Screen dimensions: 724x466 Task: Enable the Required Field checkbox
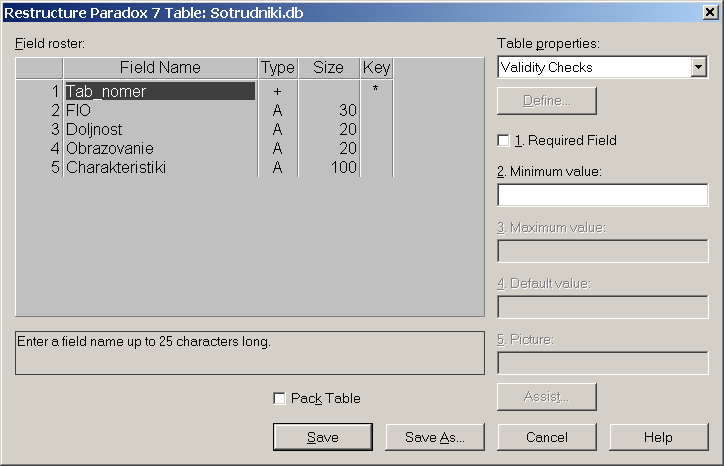click(x=504, y=140)
